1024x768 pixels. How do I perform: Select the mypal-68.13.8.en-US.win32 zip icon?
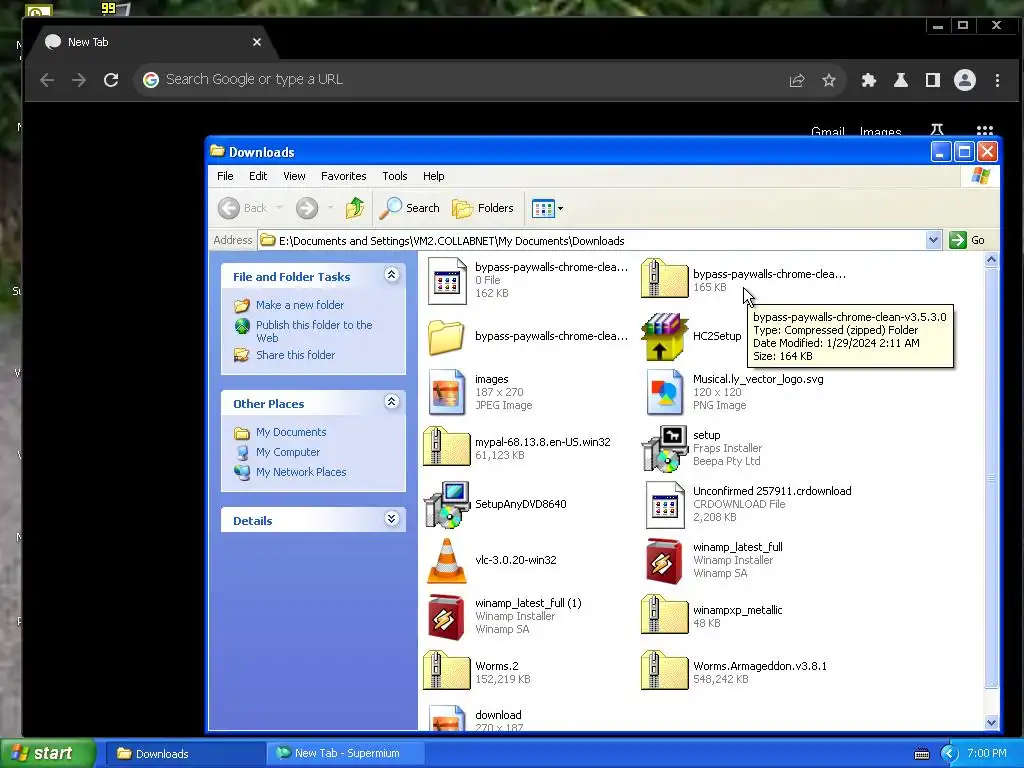[x=447, y=446]
